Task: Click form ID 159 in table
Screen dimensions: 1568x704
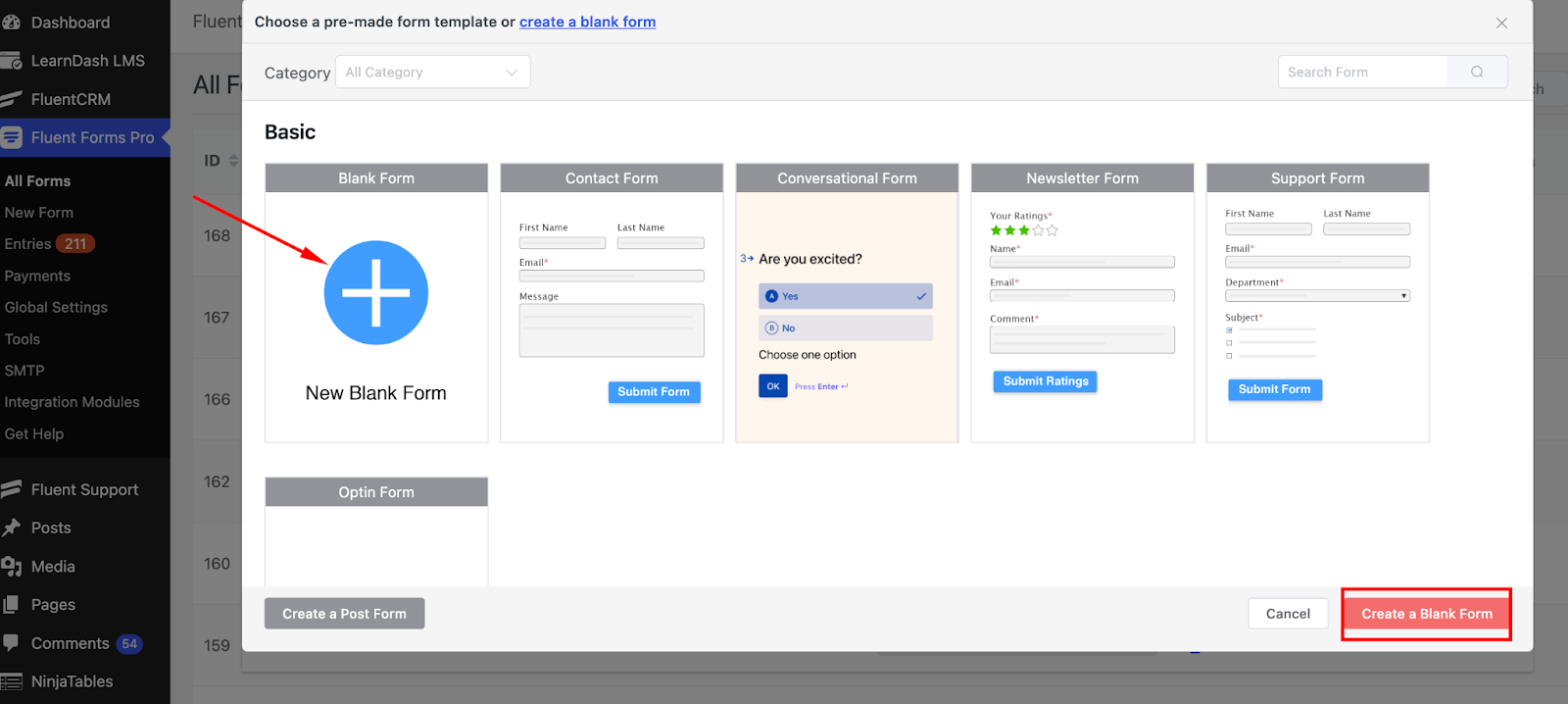Action: (x=217, y=646)
